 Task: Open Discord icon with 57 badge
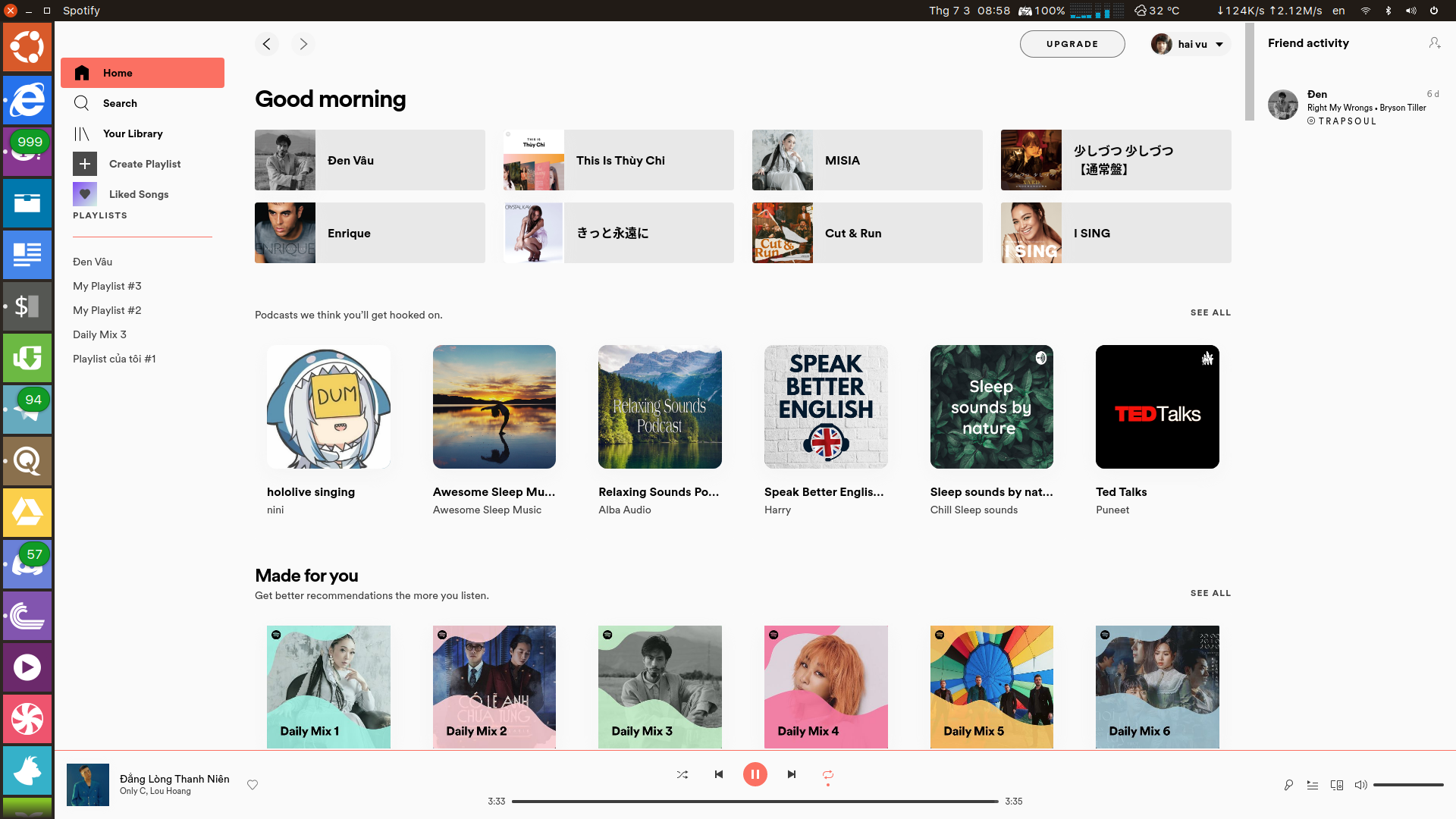pos(27,564)
